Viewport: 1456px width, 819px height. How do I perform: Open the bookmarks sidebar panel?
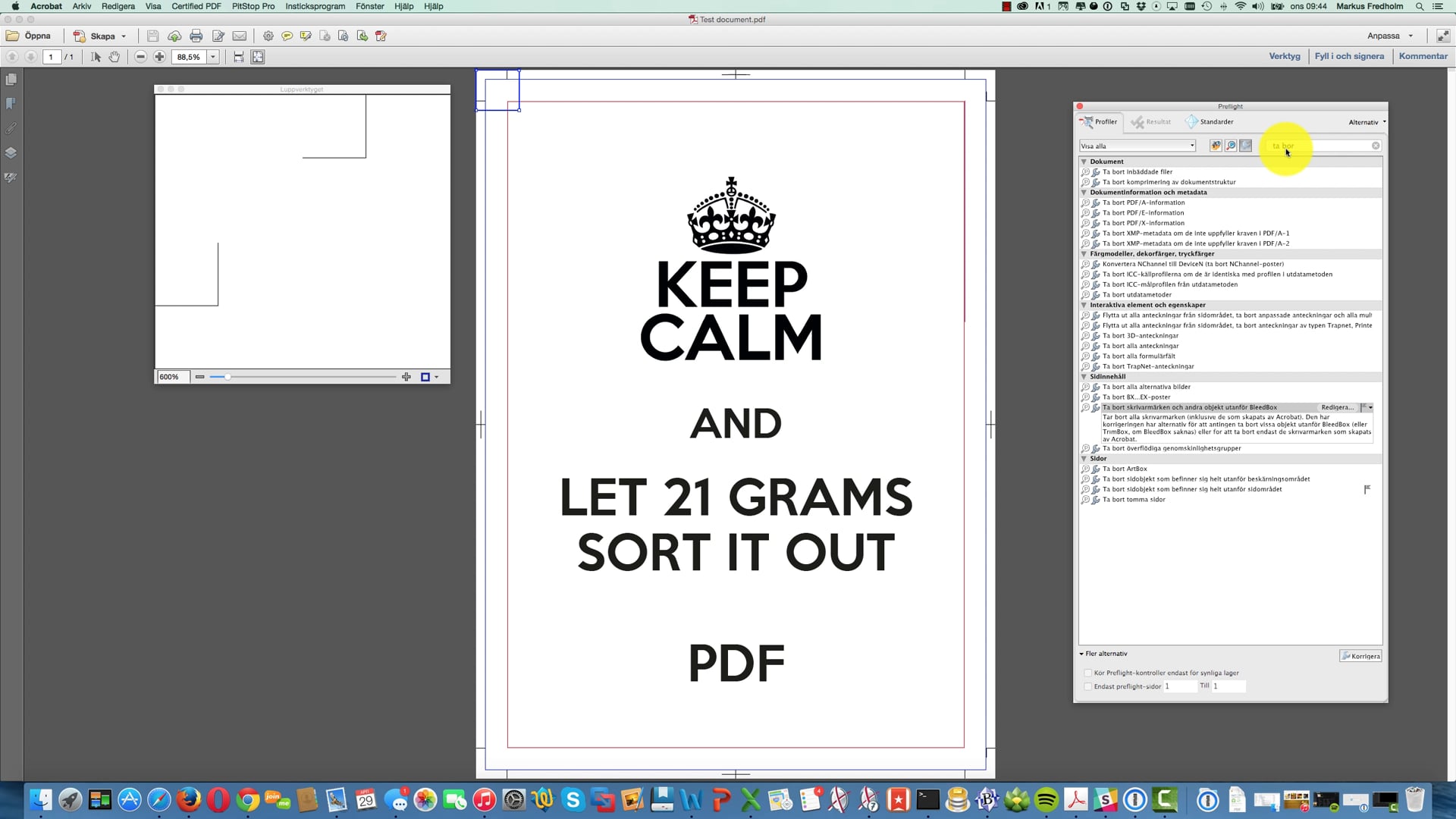(11, 104)
